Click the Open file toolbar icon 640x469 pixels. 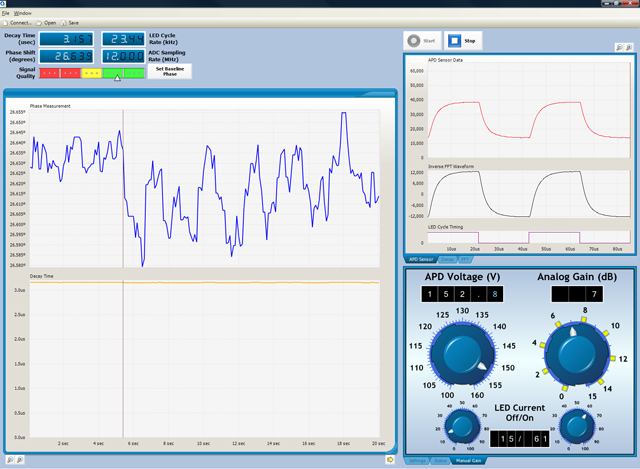pos(38,21)
